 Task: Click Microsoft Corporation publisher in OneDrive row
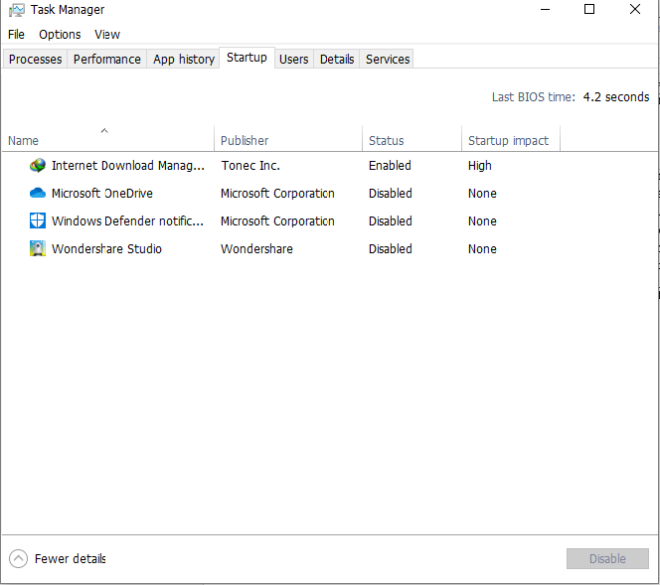tap(278, 193)
